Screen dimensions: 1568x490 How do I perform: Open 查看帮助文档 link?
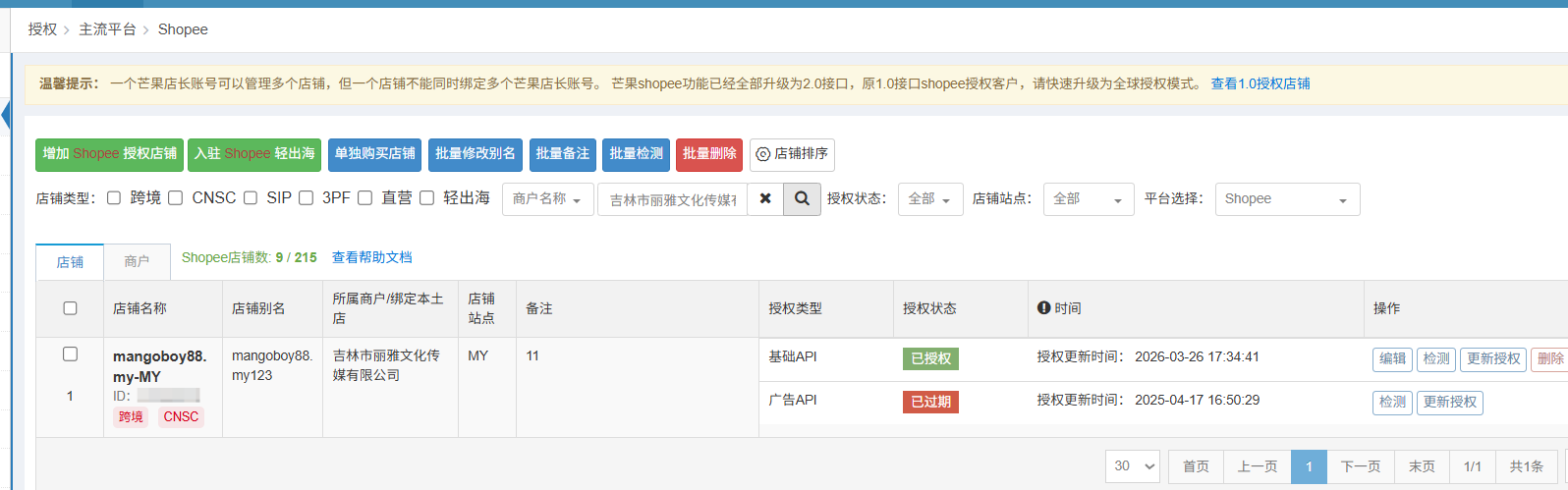coord(371,257)
